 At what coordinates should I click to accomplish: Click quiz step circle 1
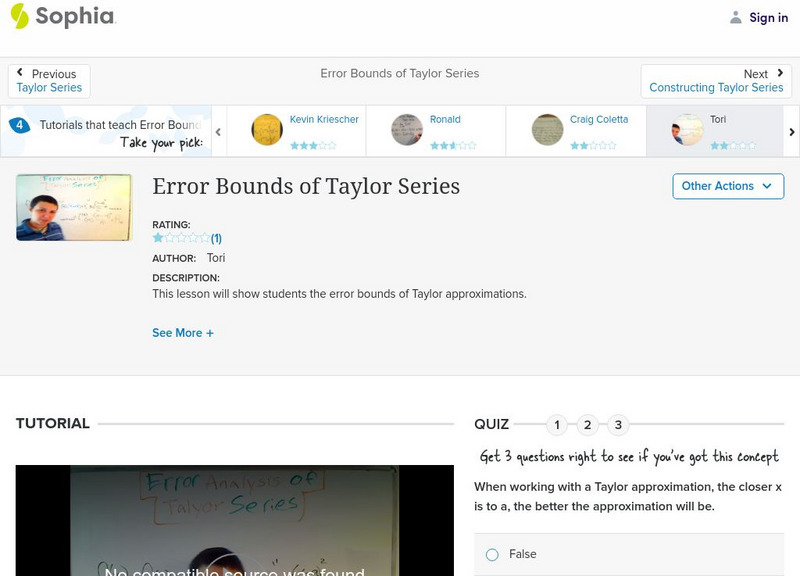(556, 424)
